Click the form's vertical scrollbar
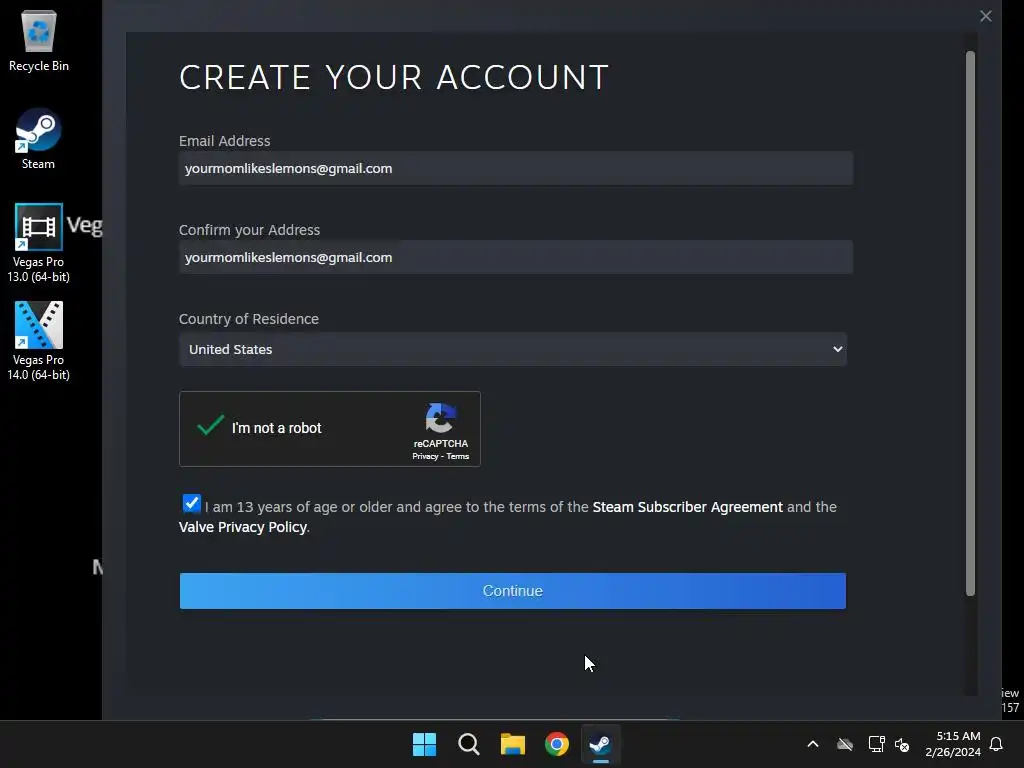1024x768 pixels. (x=970, y=323)
